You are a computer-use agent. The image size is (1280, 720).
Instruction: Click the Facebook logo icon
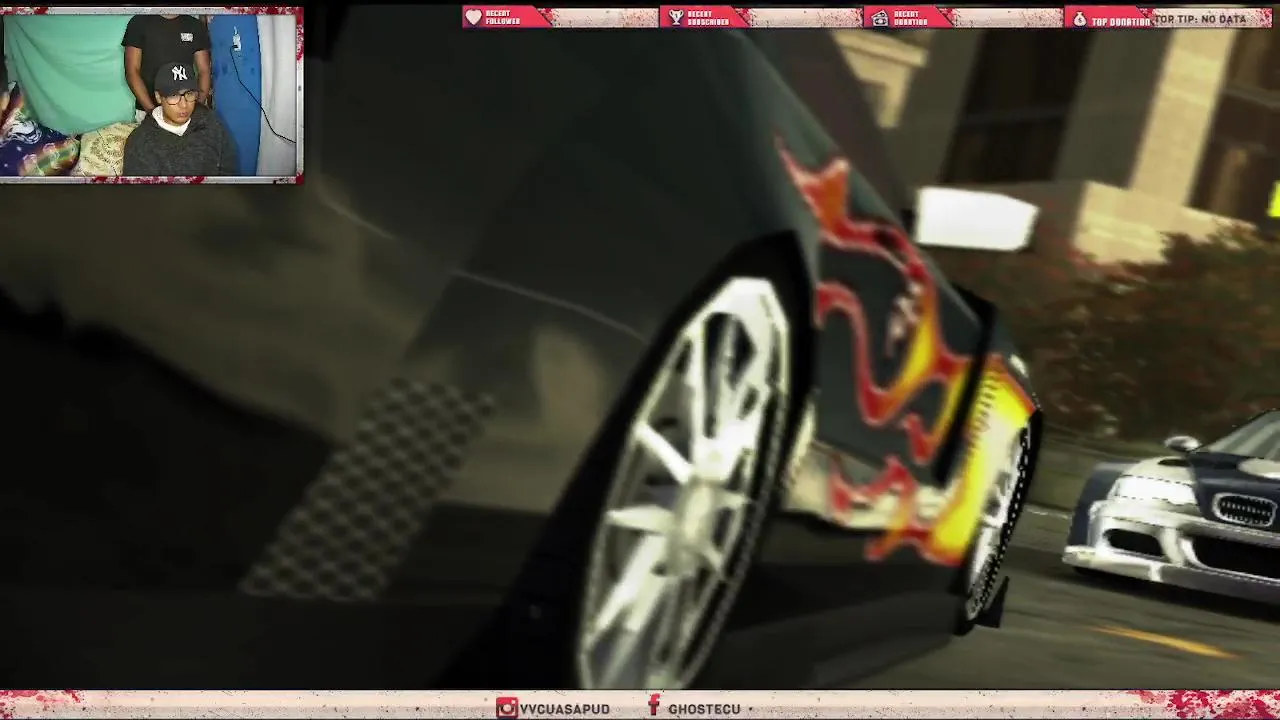pyautogui.click(x=654, y=707)
